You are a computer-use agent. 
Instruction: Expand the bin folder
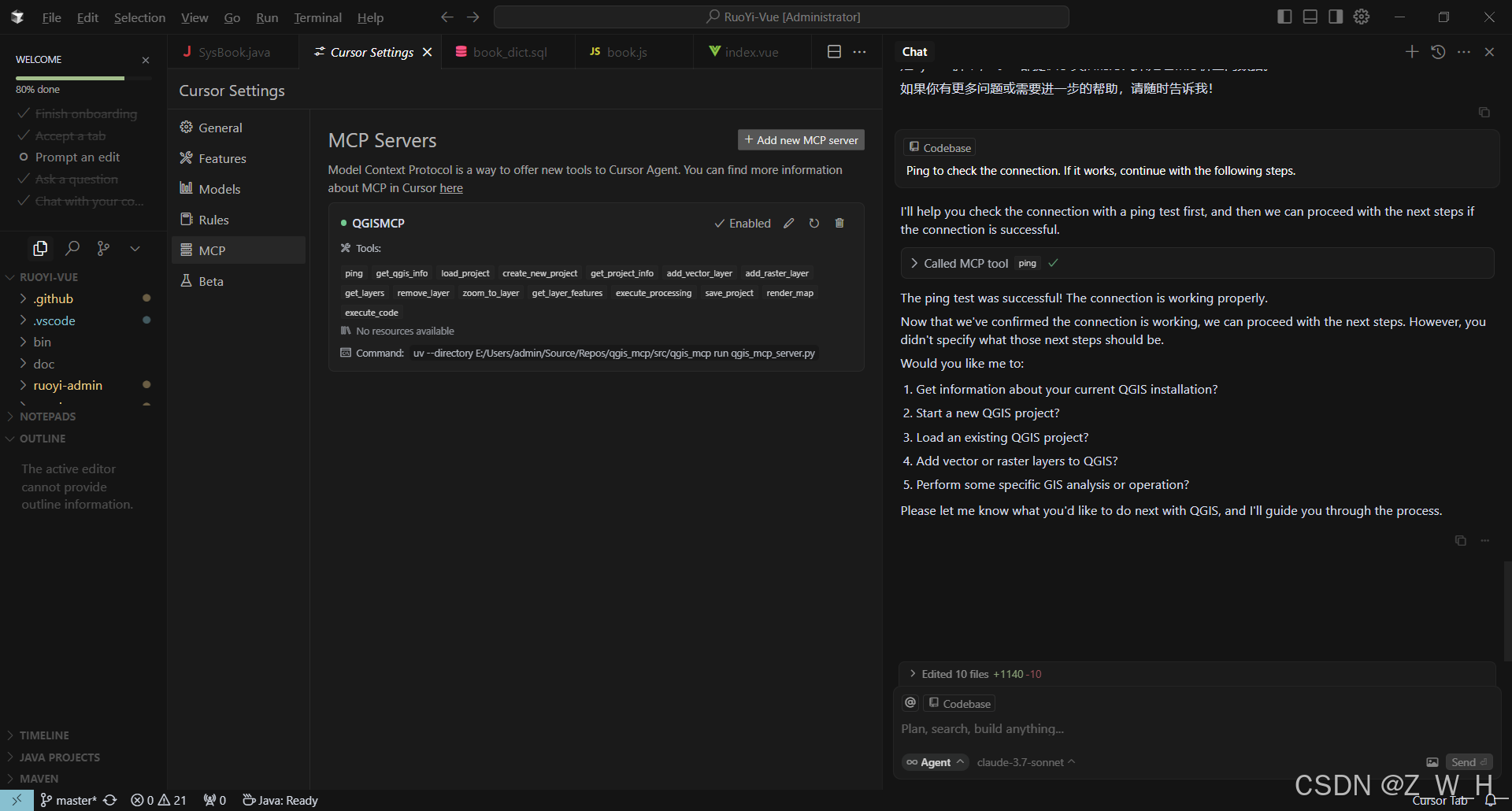(83, 343)
